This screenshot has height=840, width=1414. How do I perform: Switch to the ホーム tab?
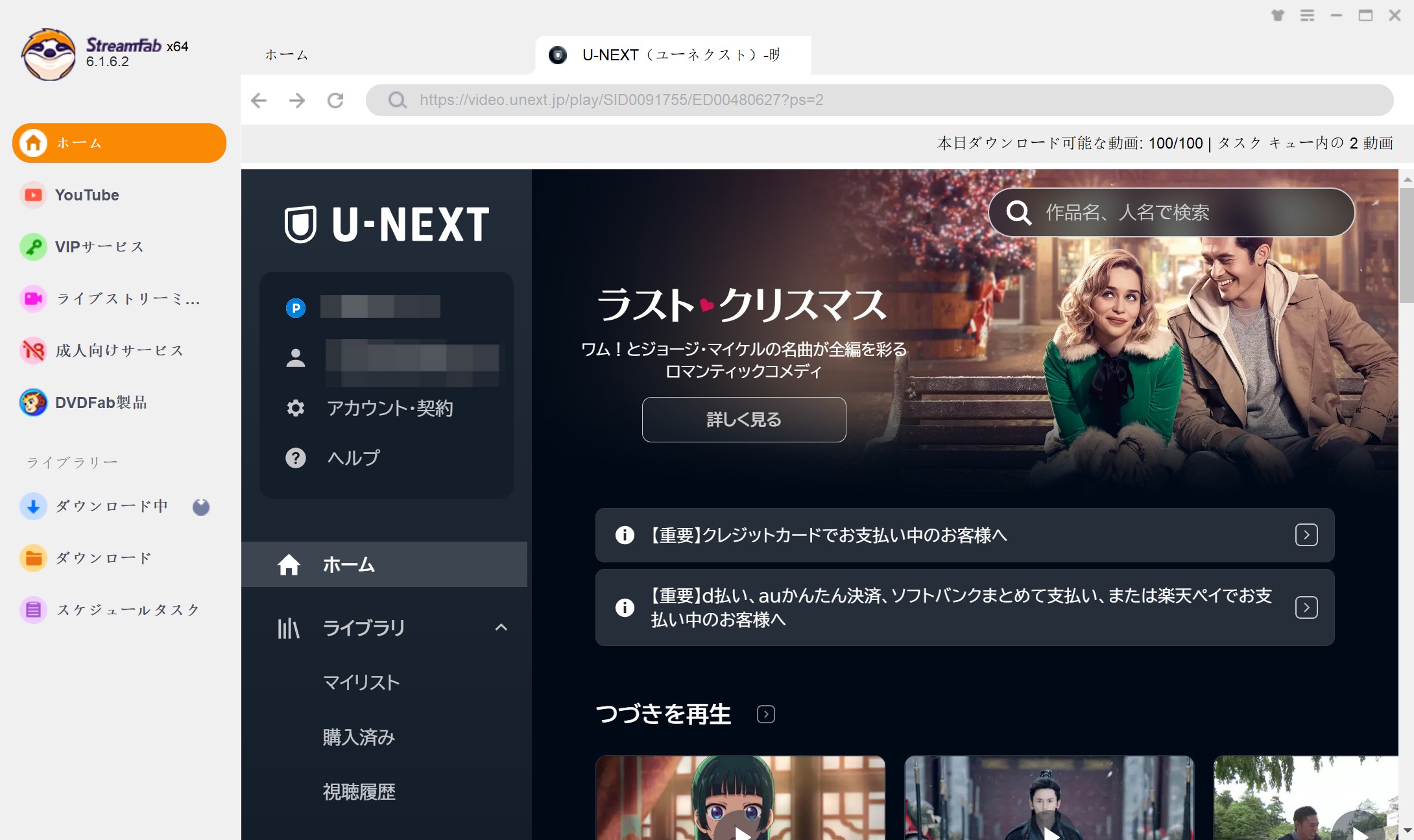(287, 55)
